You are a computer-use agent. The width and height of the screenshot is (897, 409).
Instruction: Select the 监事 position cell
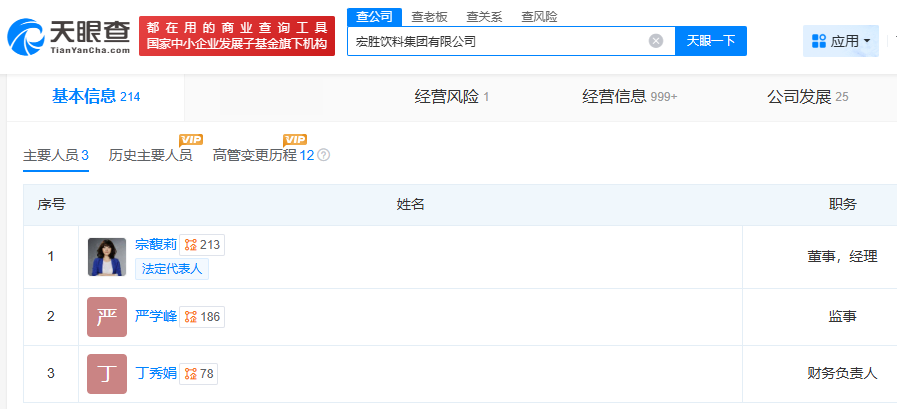pyautogui.click(x=843, y=317)
